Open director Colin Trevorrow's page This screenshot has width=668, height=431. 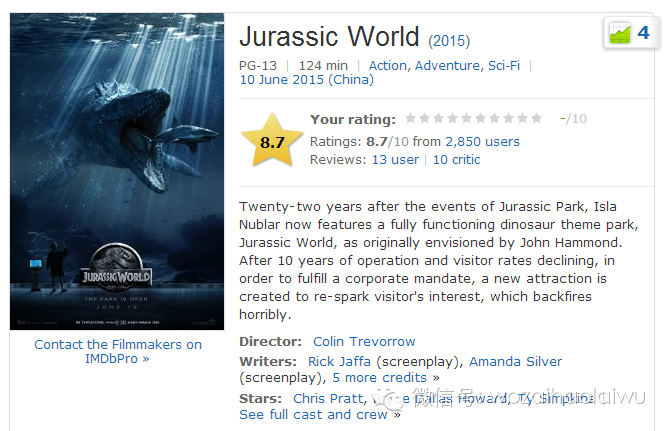(x=364, y=342)
